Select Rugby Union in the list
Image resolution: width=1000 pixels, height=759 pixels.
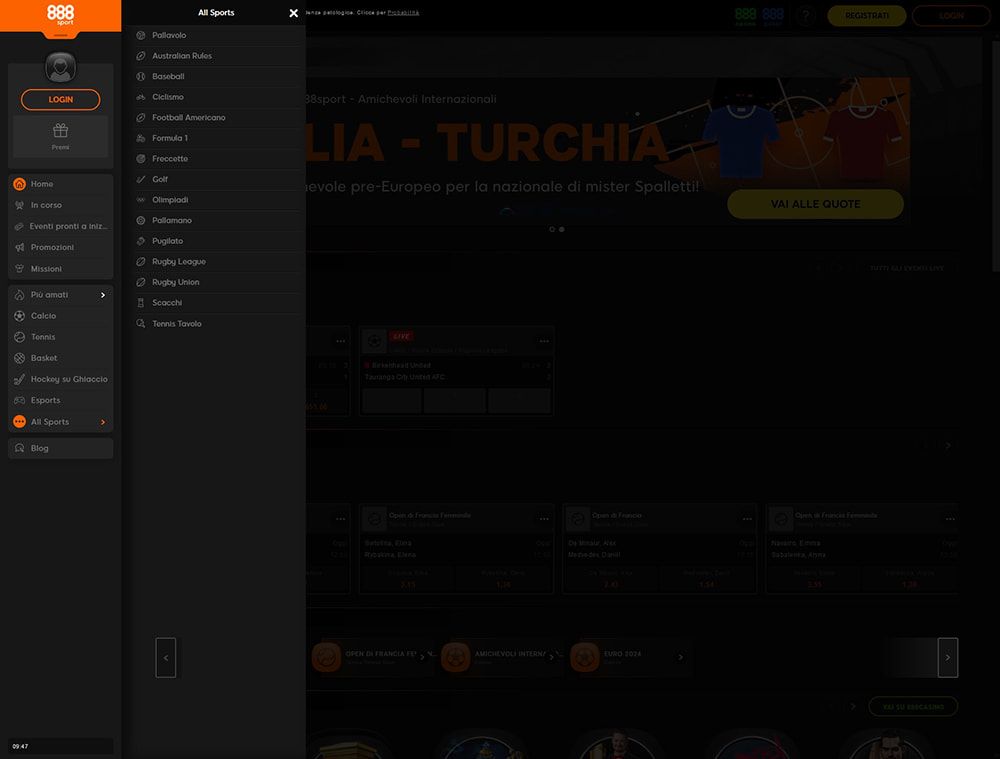[x=217, y=282]
